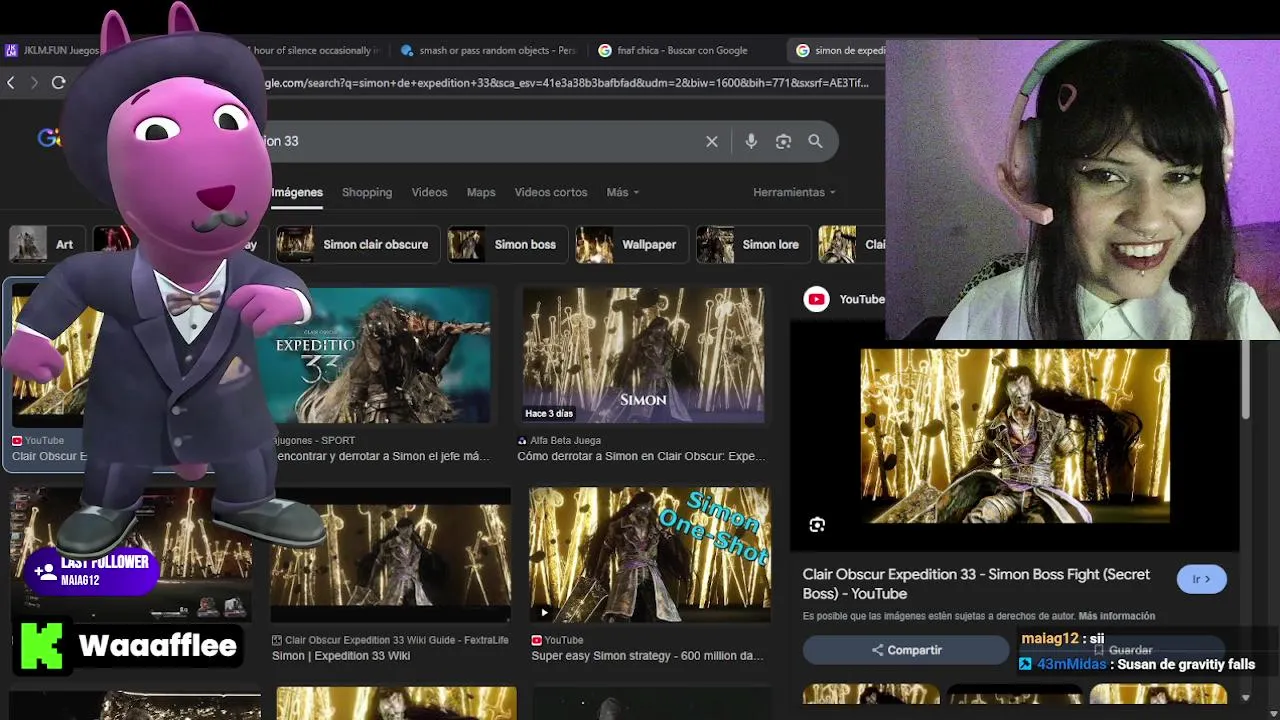The width and height of the screenshot is (1280, 720).
Task: Click the browser back arrow
Action: click(x=11, y=83)
